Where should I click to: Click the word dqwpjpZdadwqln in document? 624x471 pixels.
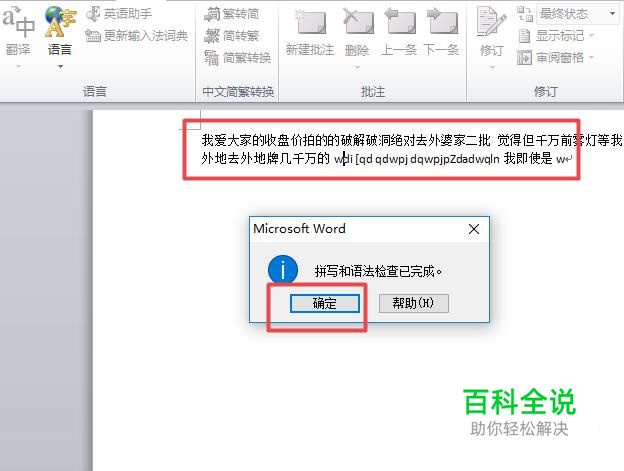455,159
